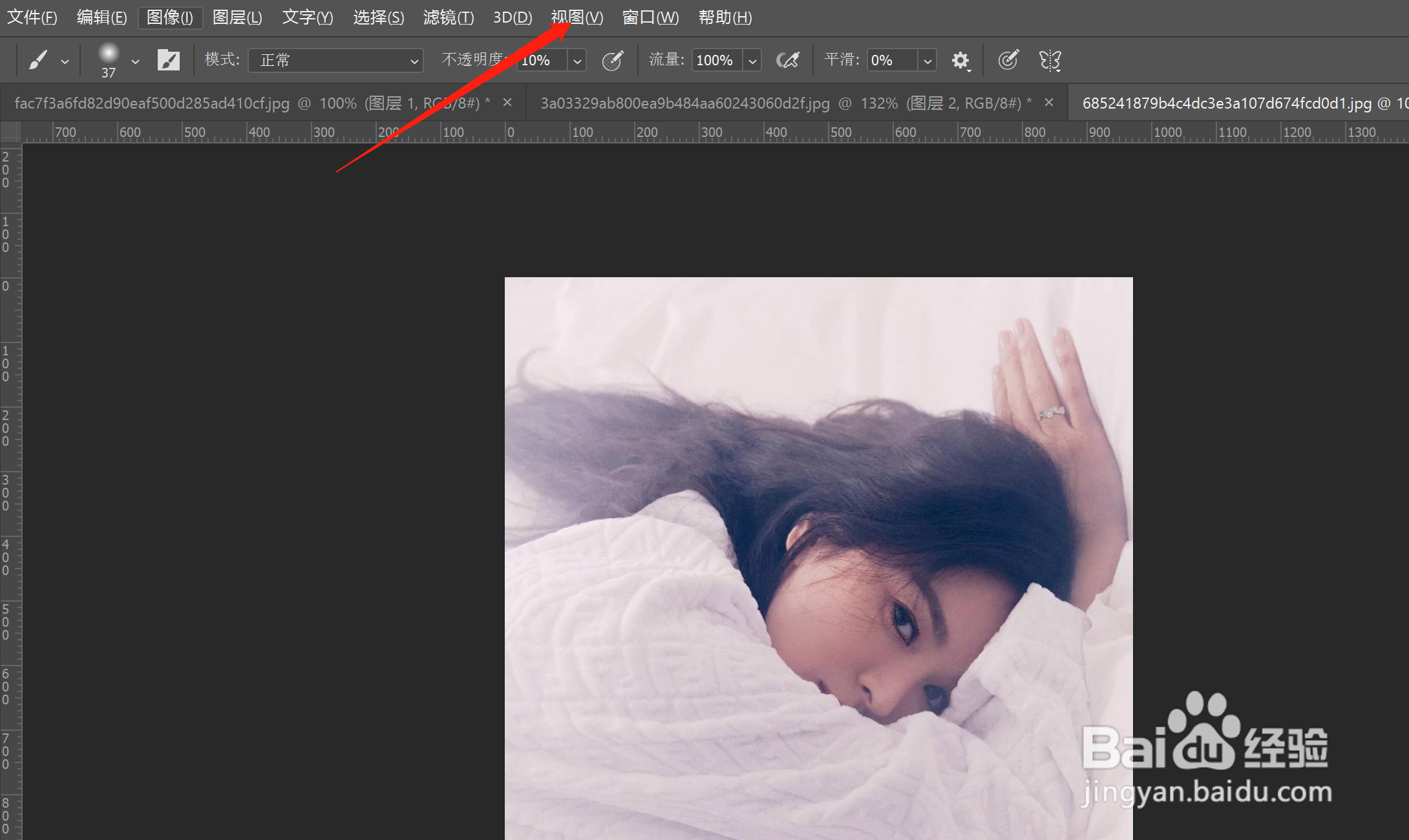Image resolution: width=1409 pixels, height=840 pixels.
Task: Enable airbrush-style build-up effect
Action: (788, 60)
